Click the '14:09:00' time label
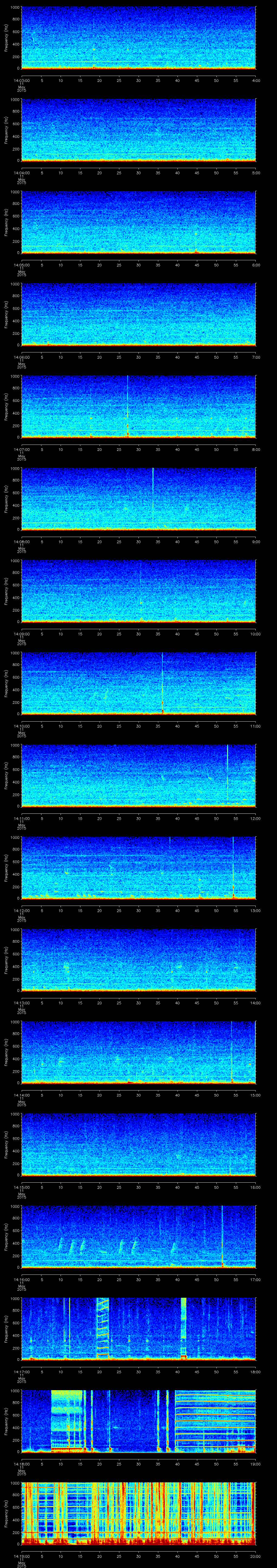Image resolution: width=277 pixels, height=1568 pixels. click(x=21, y=634)
